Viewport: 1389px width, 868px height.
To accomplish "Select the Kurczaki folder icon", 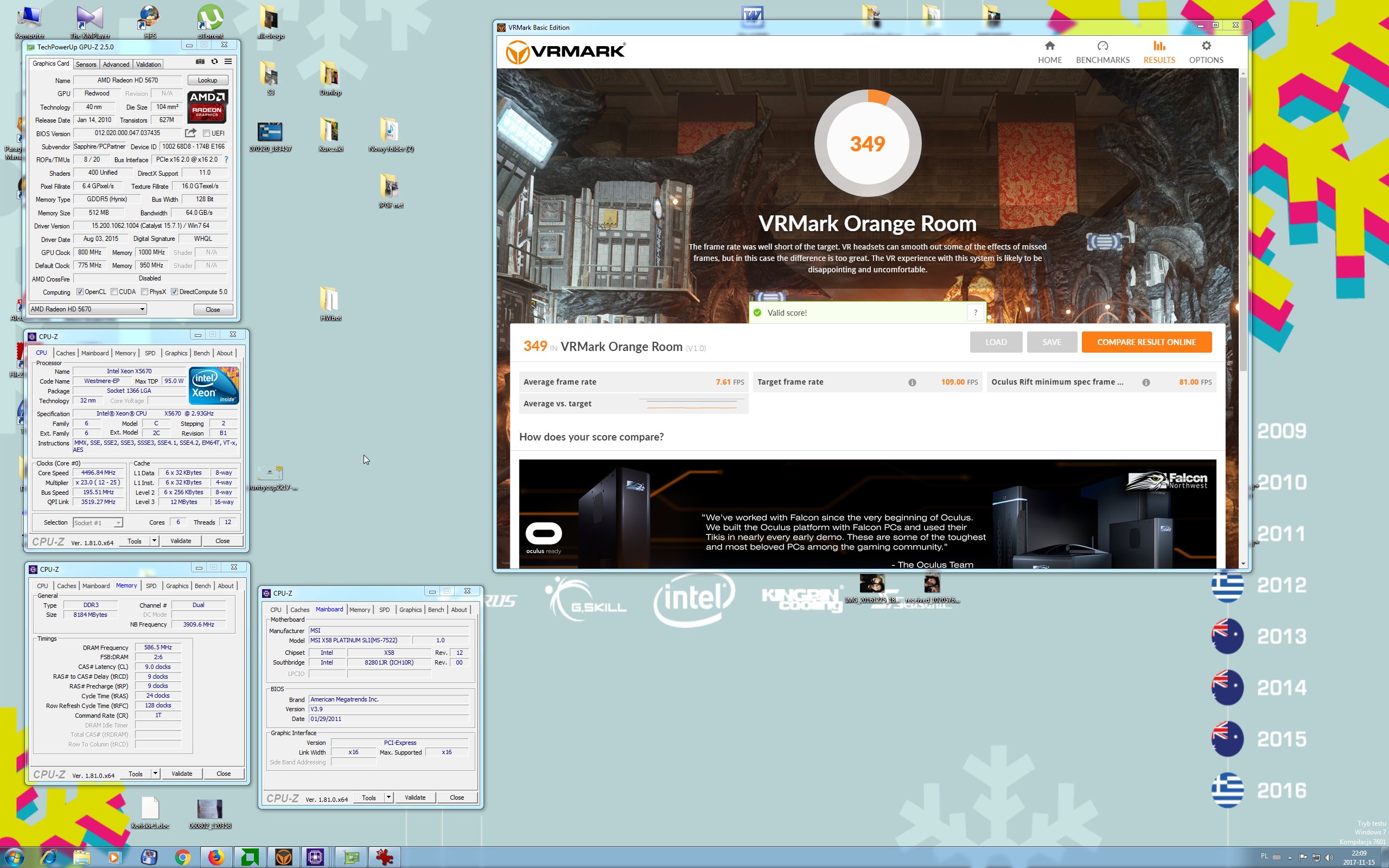I will [330, 135].
